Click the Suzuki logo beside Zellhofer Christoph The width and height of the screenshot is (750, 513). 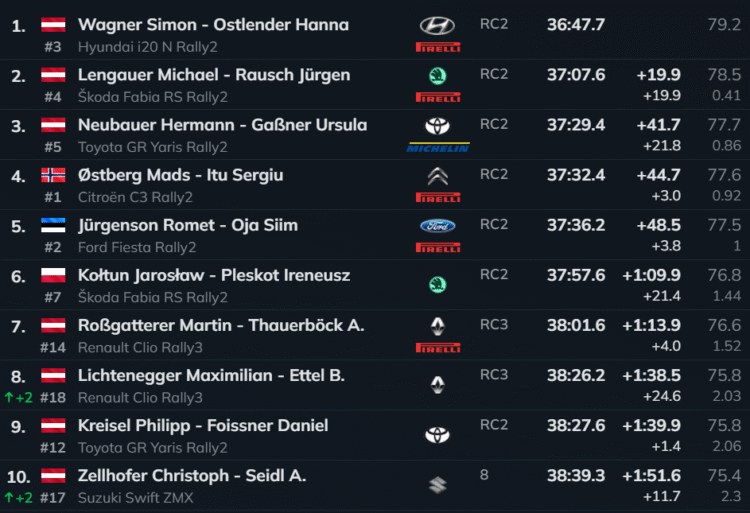point(437,486)
